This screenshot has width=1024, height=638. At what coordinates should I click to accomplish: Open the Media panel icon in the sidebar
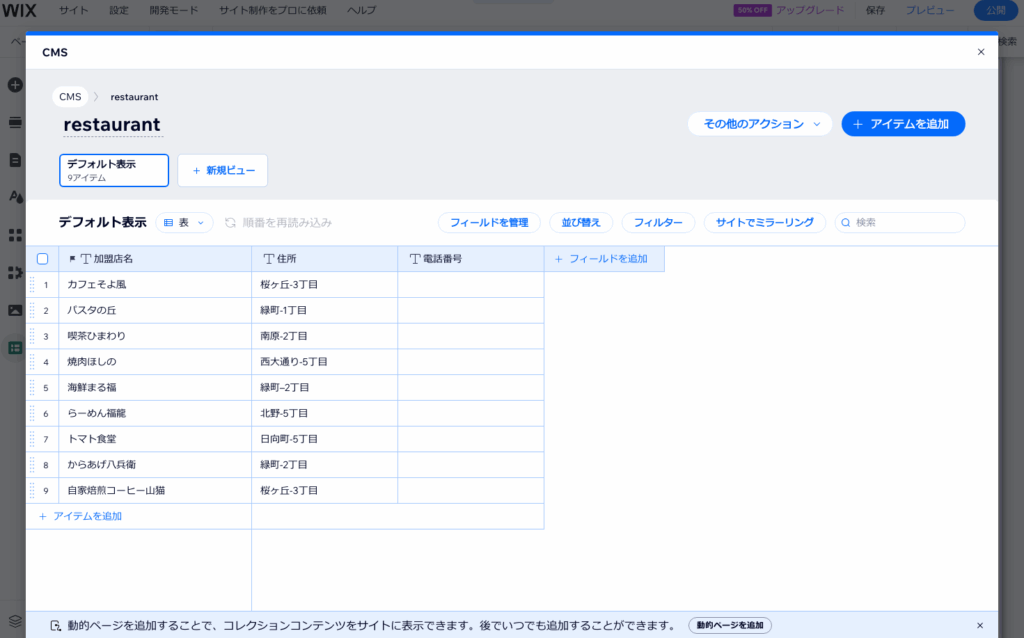[x=14, y=310]
